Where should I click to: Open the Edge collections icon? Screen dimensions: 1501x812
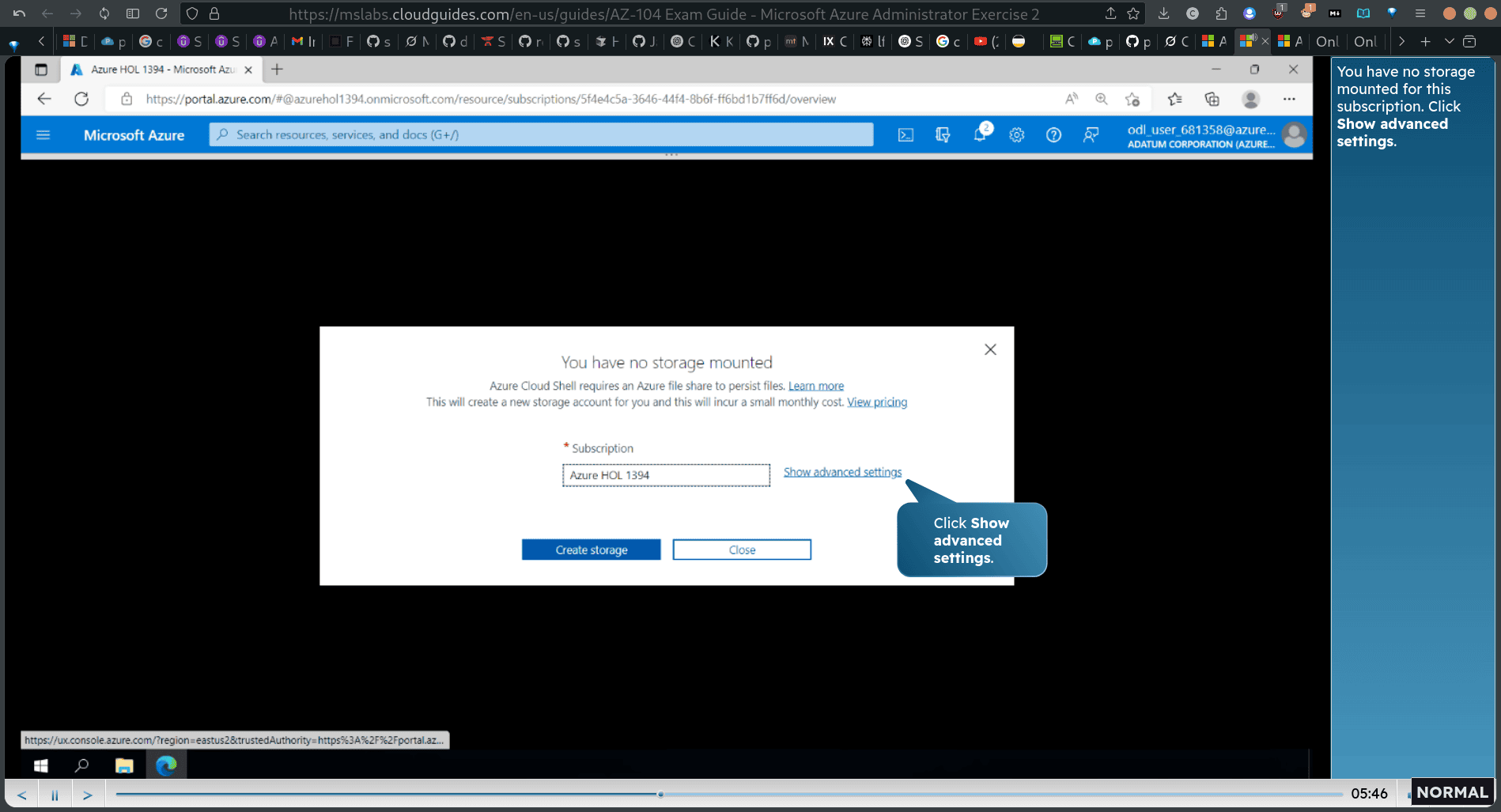pyautogui.click(x=1212, y=99)
